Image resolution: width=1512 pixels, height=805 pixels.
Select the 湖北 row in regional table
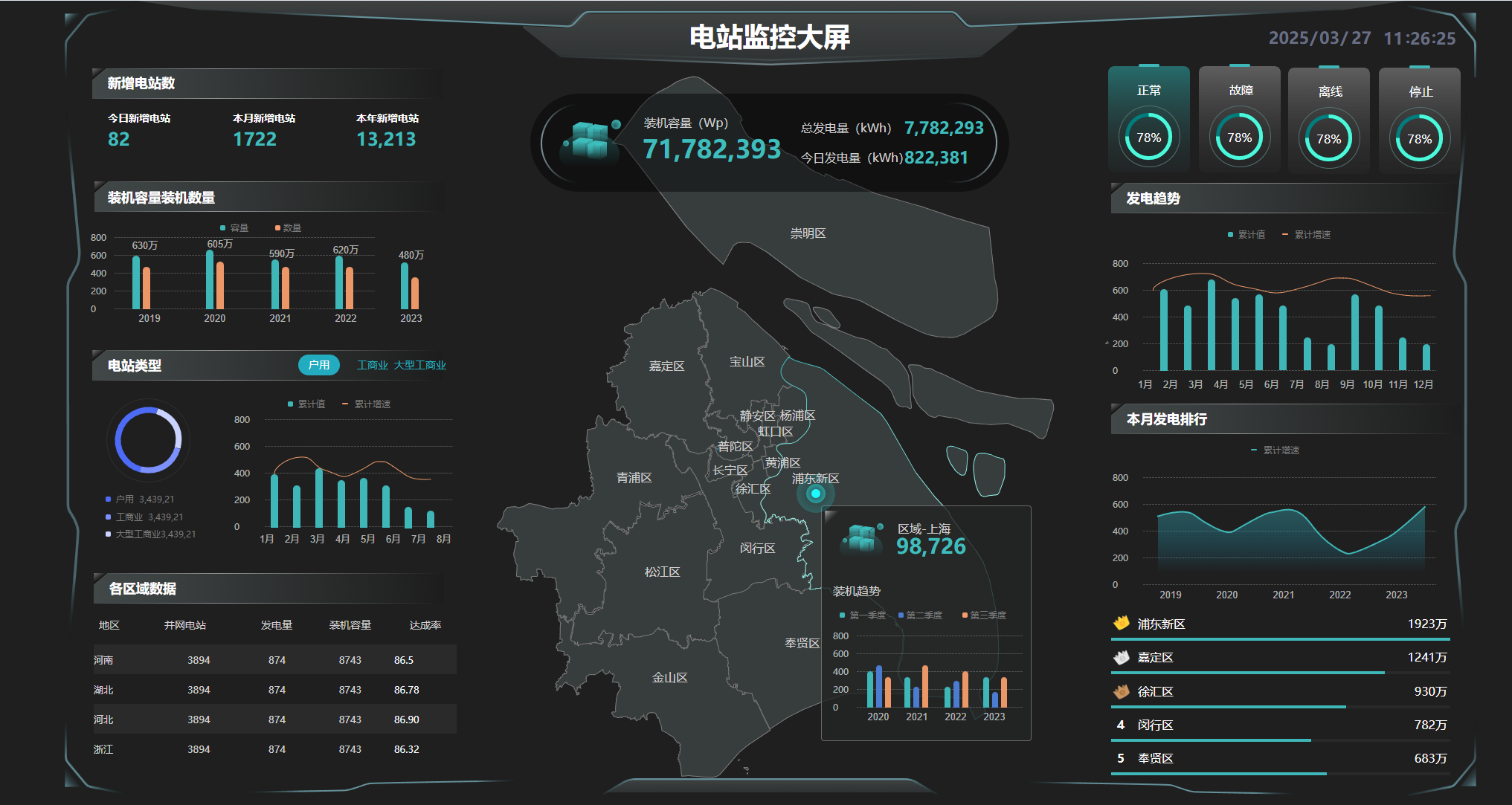coord(274,690)
